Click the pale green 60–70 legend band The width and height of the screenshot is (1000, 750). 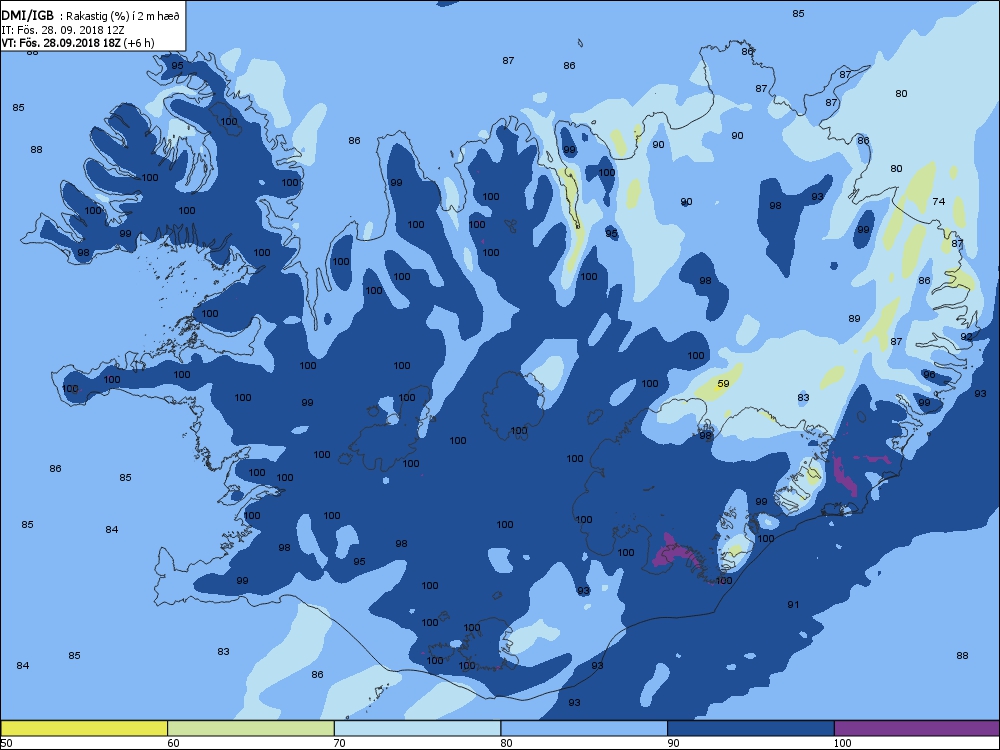tap(251, 728)
